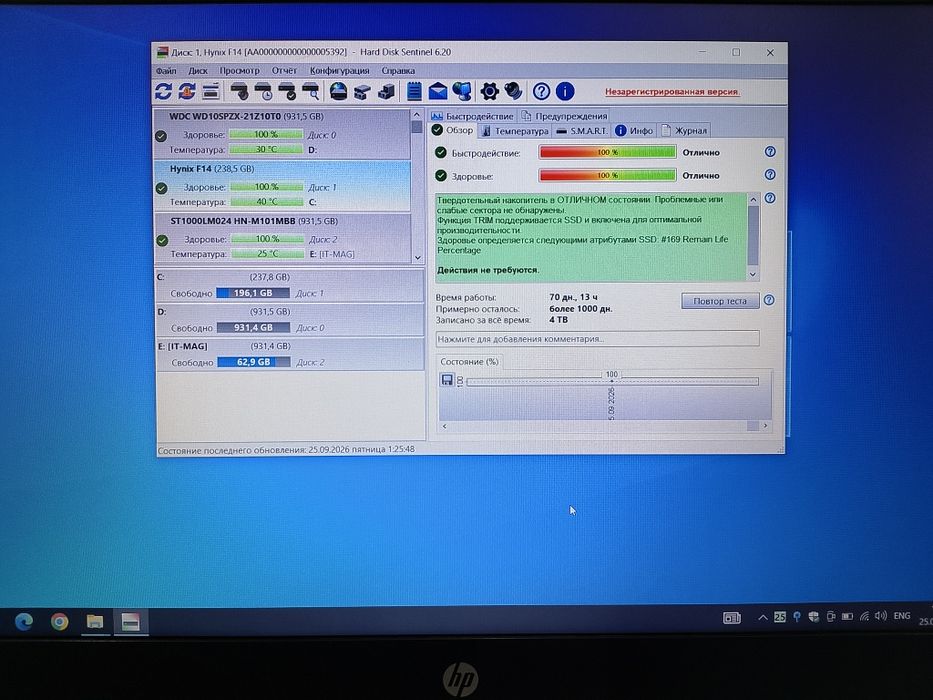The height and width of the screenshot is (700, 933).
Task: Click the status text box scroll down arrow
Action: tap(753, 274)
